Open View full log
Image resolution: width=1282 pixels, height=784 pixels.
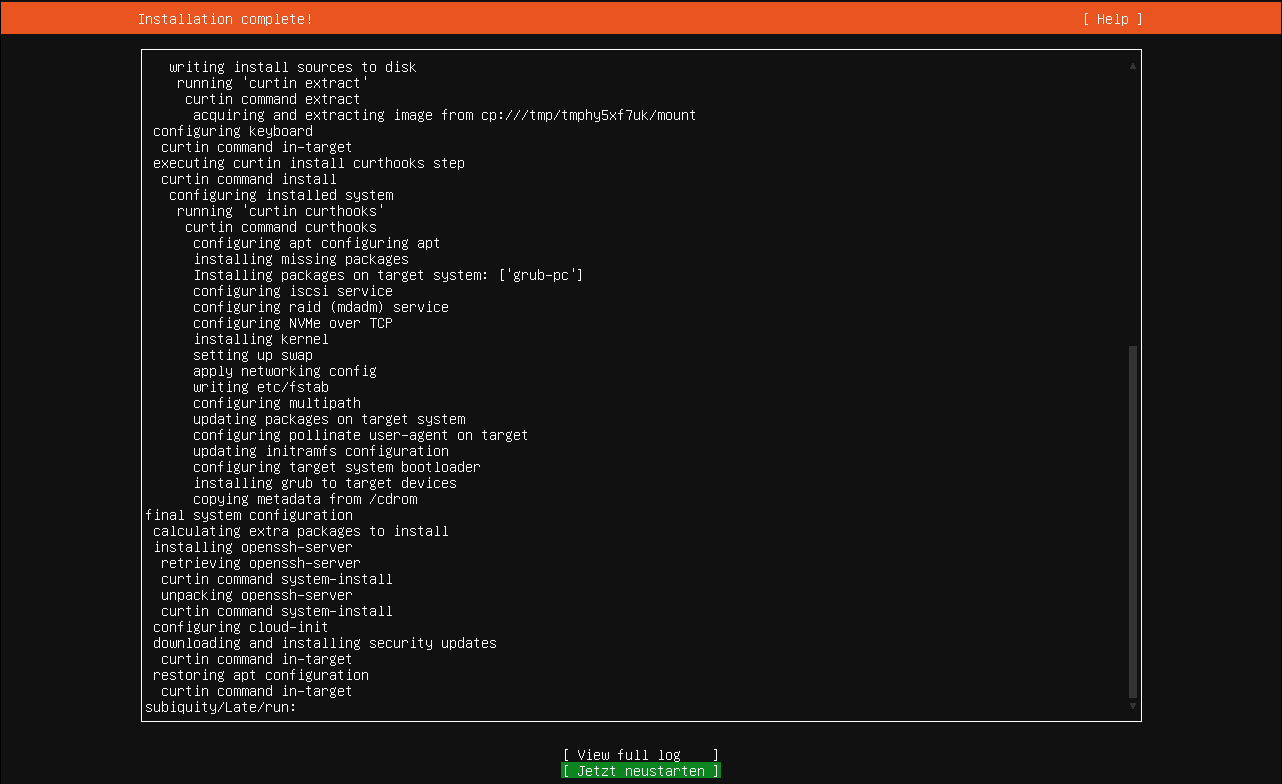(640, 754)
